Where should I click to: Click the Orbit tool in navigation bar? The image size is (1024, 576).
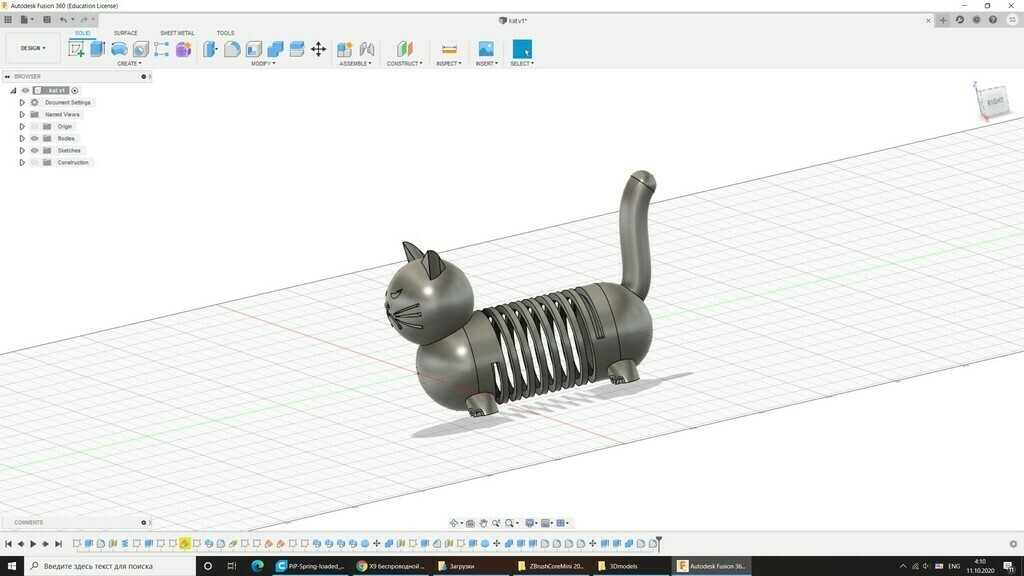pyautogui.click(x=455, y=523)
